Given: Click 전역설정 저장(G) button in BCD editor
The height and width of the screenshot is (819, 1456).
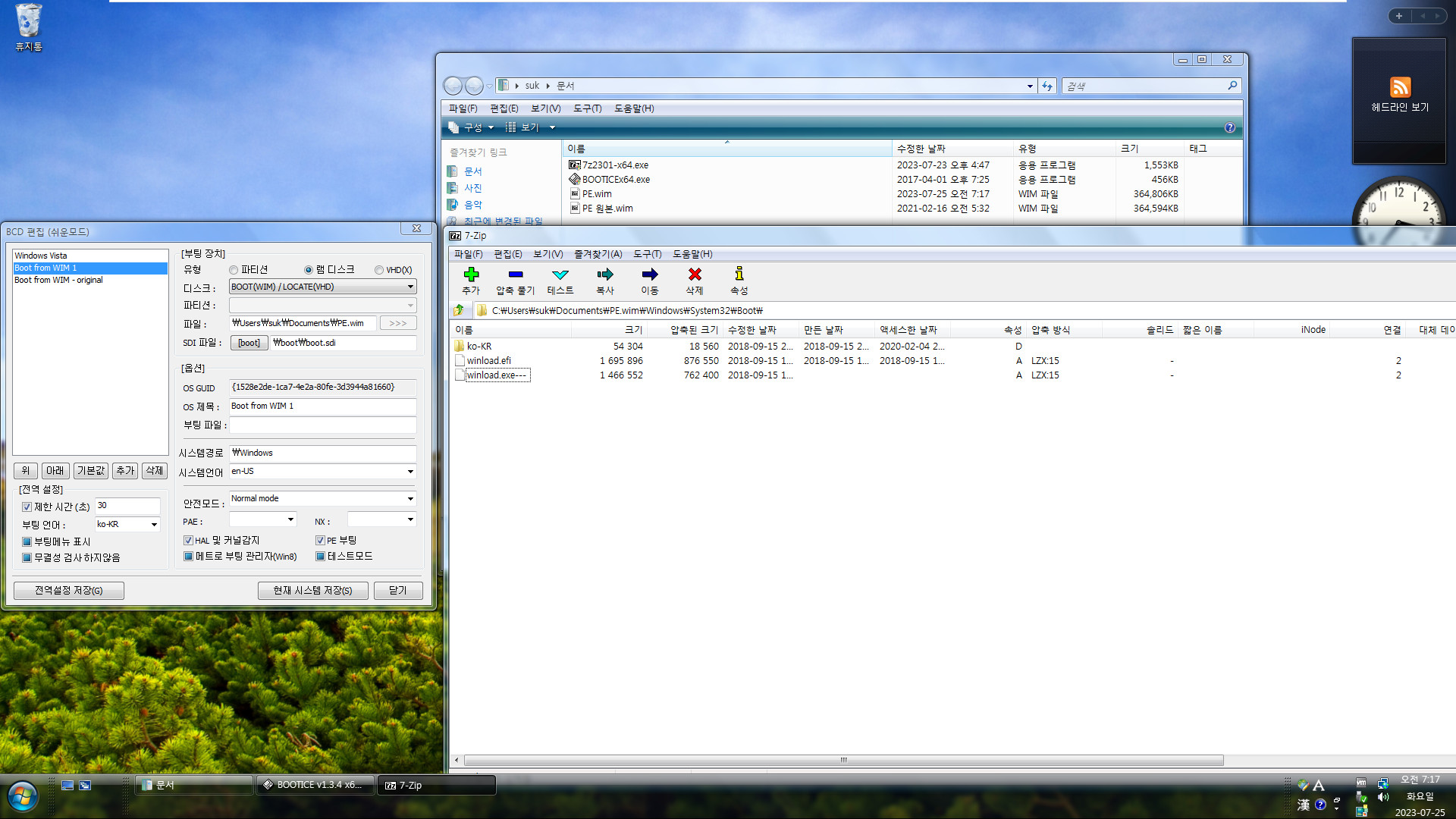Looking at the screenshot, I should pyautogui.click(x=68, y=590).
